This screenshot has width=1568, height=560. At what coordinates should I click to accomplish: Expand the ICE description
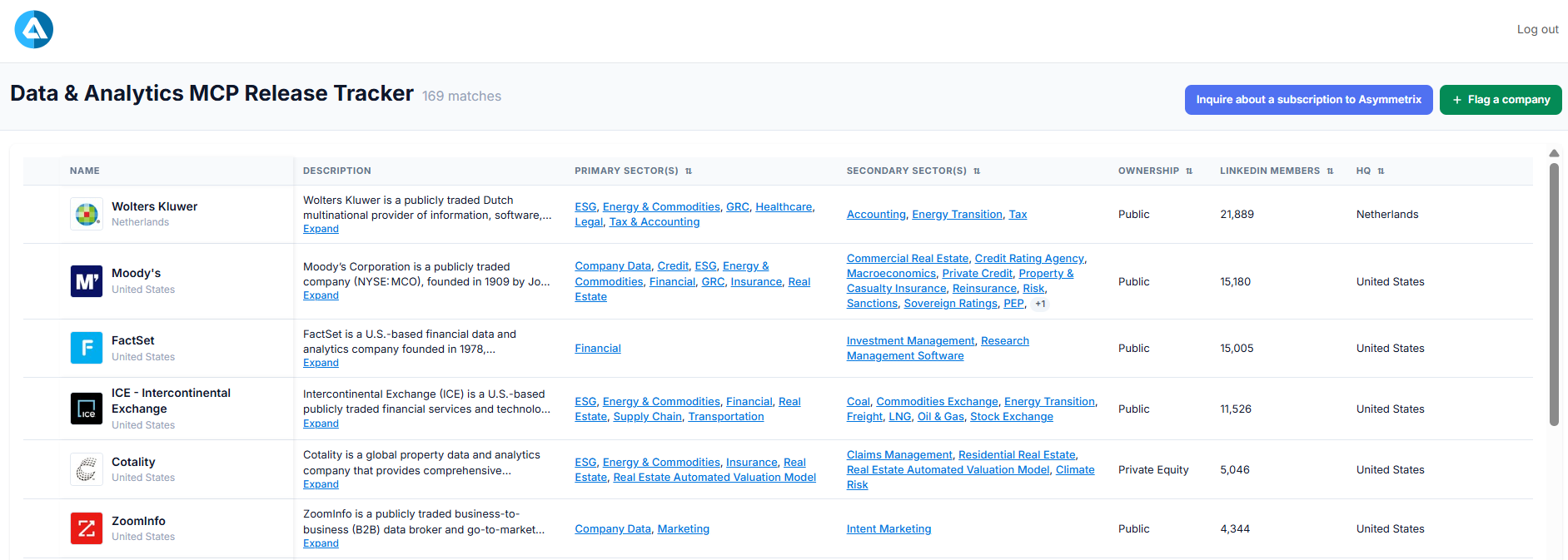pos(321,424)
